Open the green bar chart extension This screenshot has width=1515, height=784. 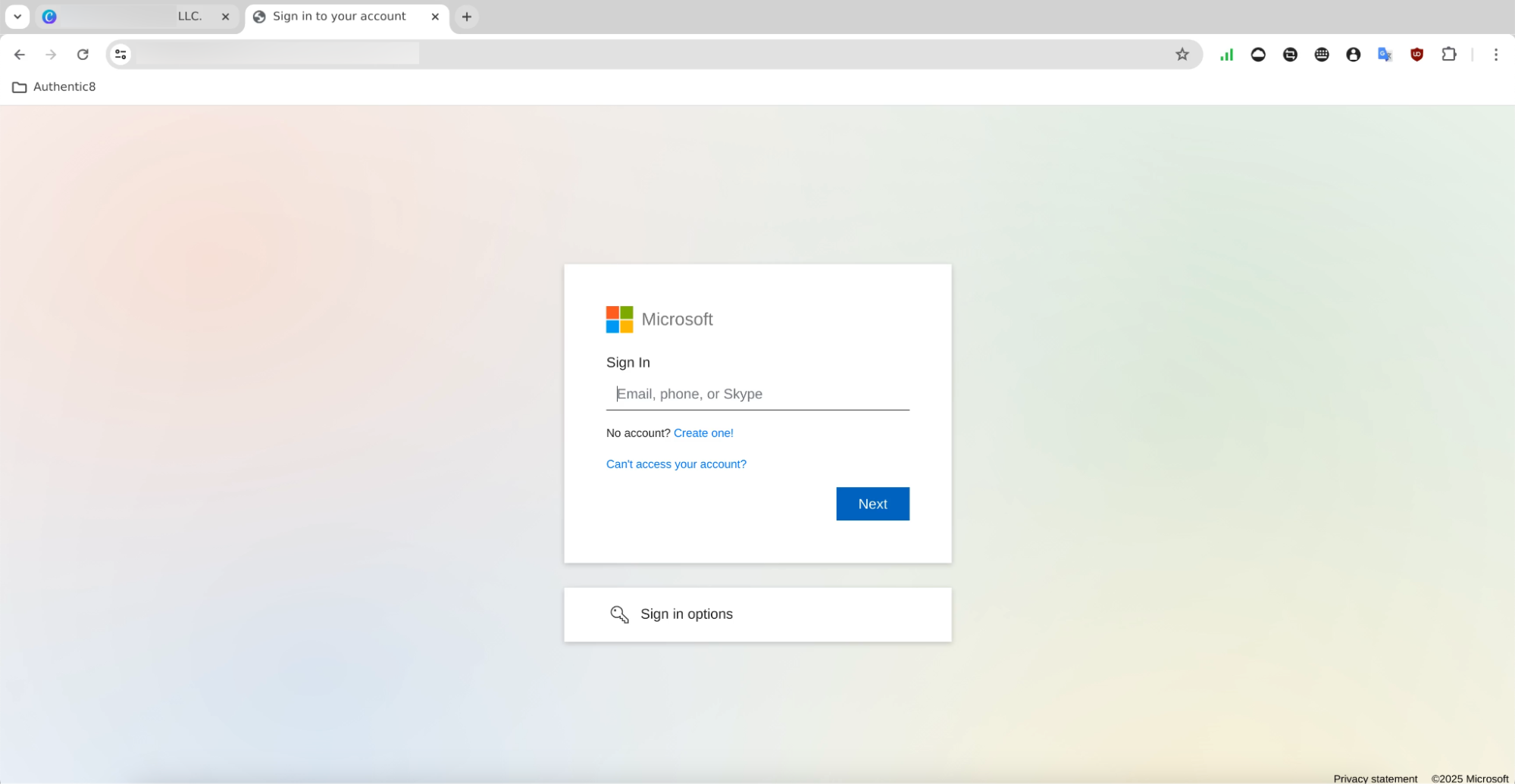1226,55
